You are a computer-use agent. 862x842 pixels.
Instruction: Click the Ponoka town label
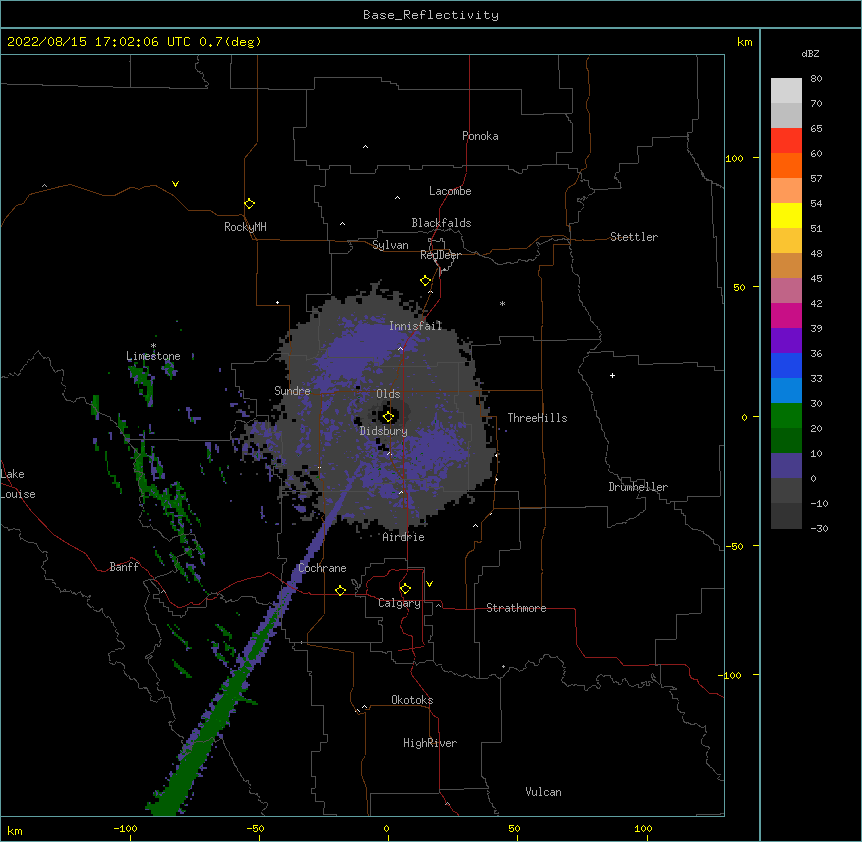click(480, 136)
